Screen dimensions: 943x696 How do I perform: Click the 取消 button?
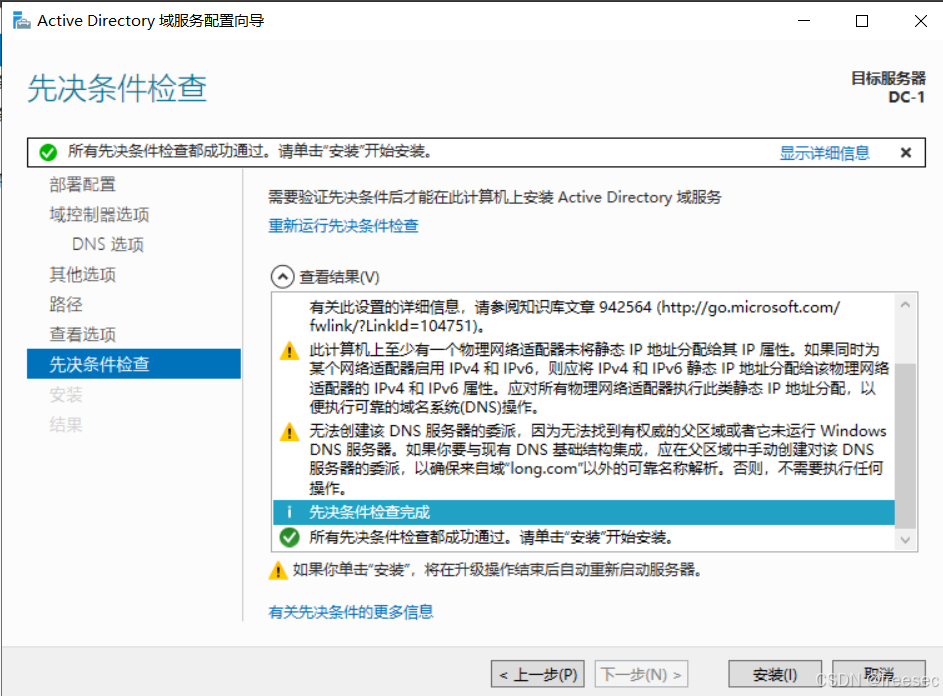click(879, 674)
